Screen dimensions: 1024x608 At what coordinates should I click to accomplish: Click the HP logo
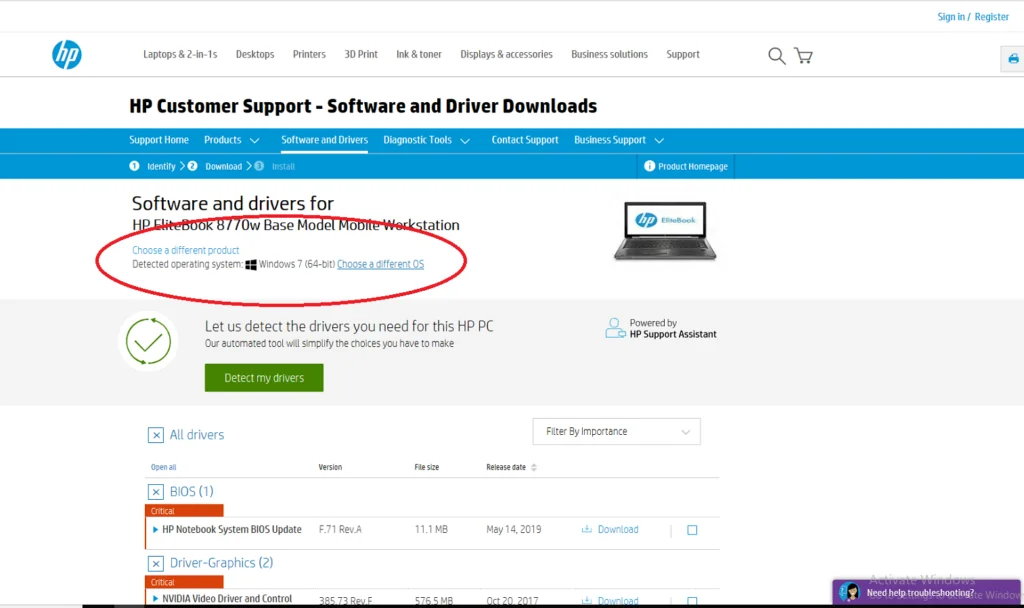pyautogui.click(x=67, y=55)
